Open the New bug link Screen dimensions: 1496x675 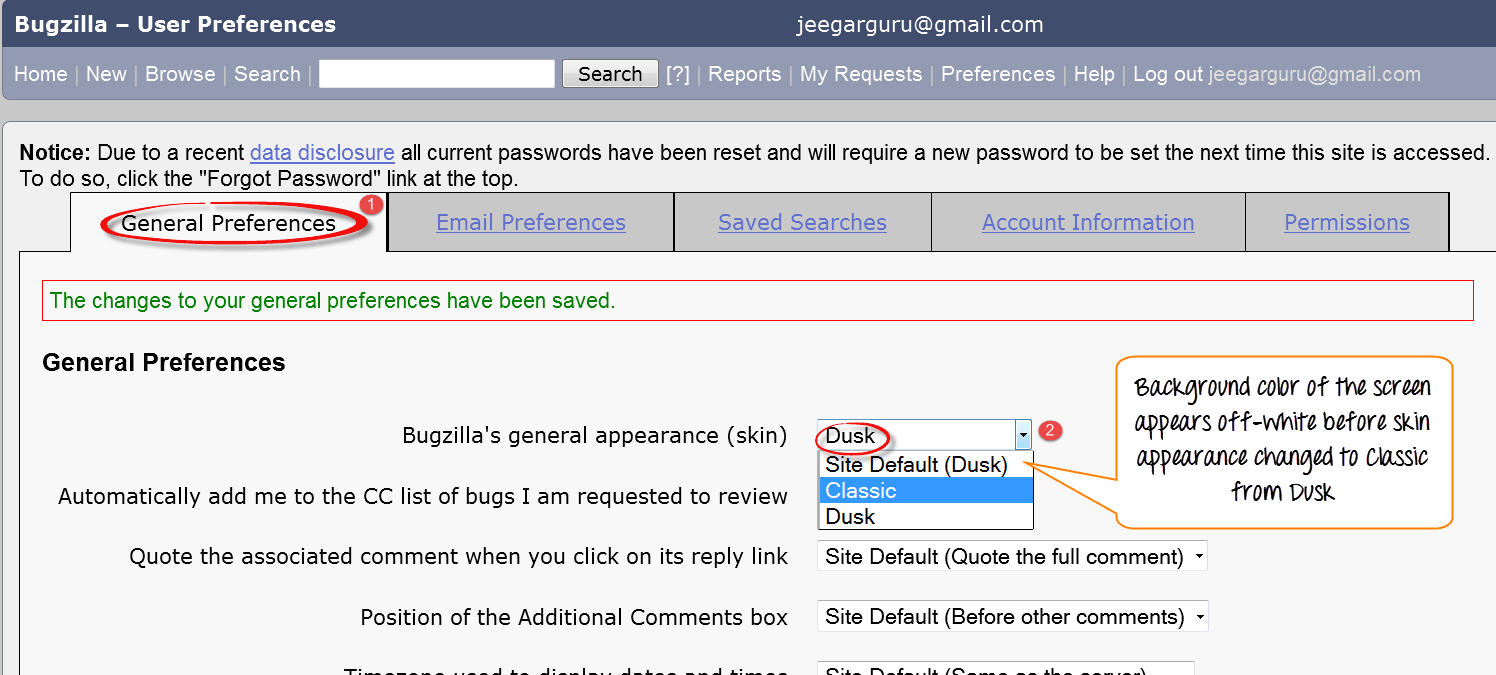(106, 74)
